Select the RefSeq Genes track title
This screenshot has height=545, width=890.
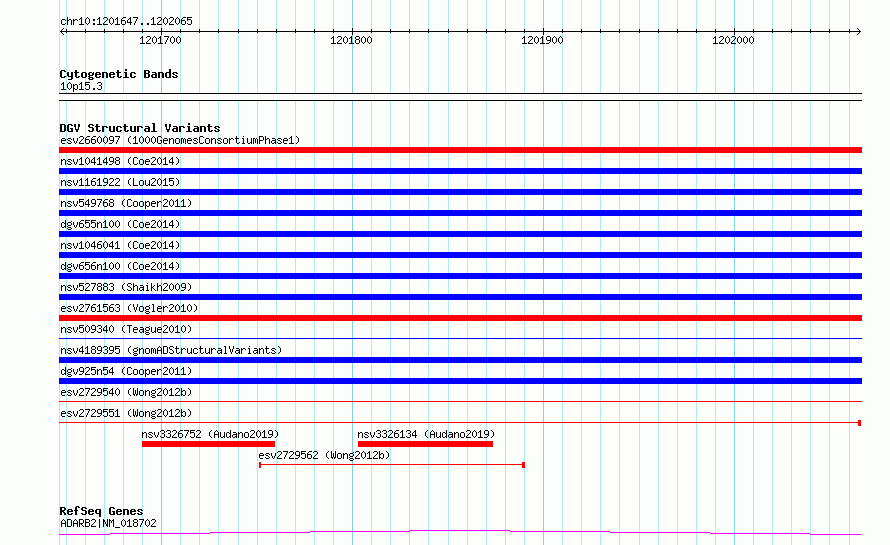point(101,511)
